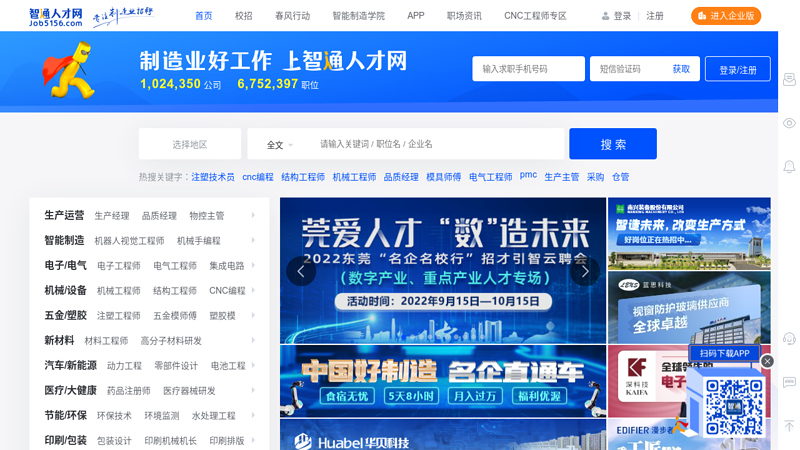Expand the 汽车/新能源 category row arrow
This screenshot has width=800, height=450.
pos(253,365)
